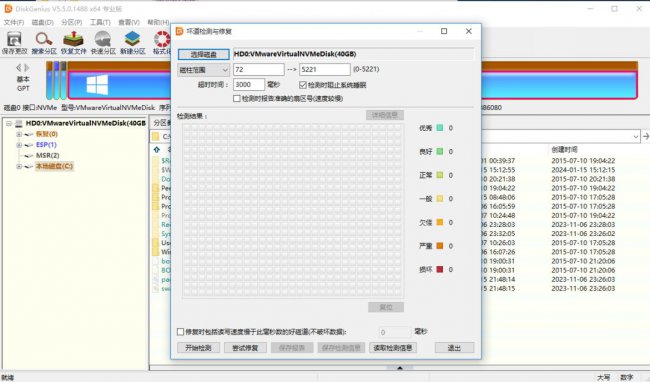
Task: Click the 开始检测 button
Action: click(x=198, y=348)
